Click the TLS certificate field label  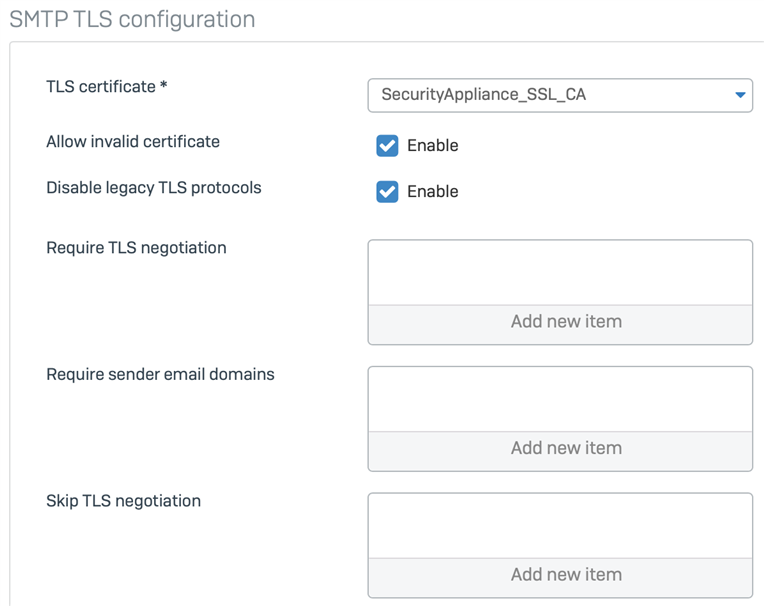pyautogui.click(x=101, y=87)
